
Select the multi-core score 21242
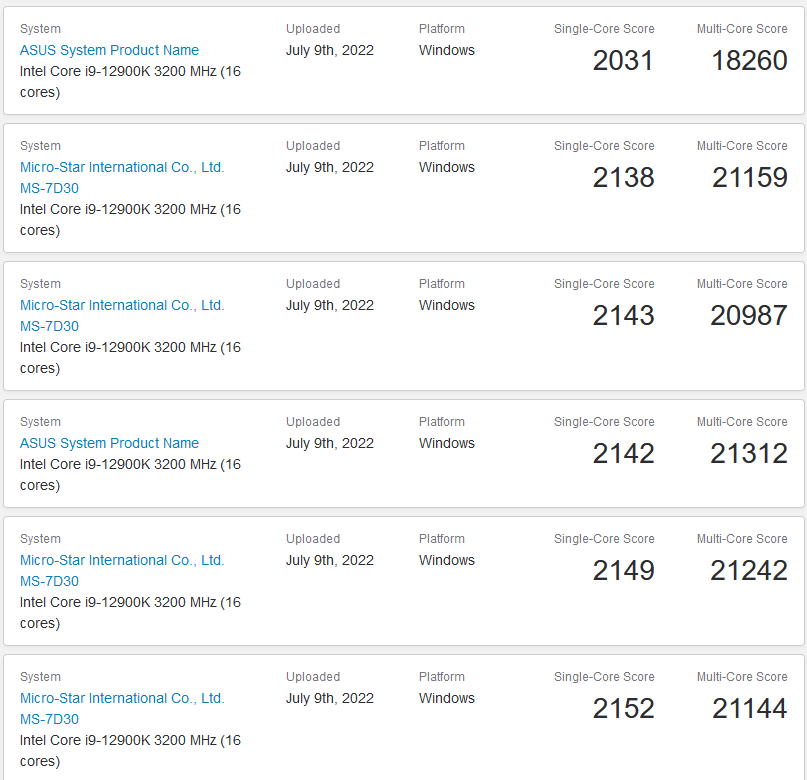coord(749,571)
